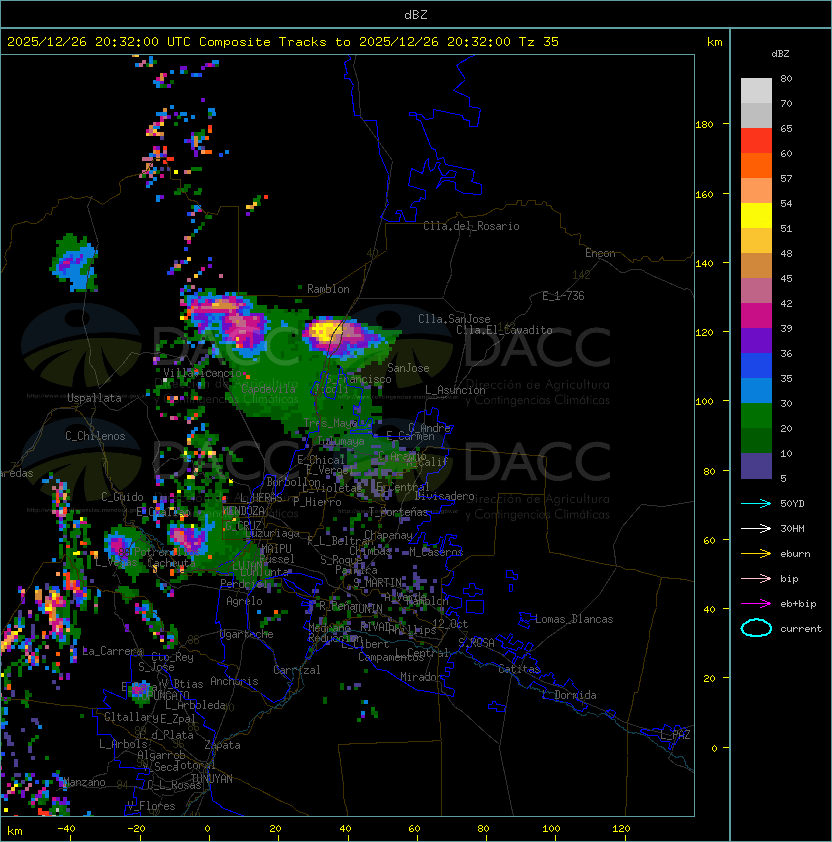Select the 'L_Asuncion' place label
Viewport: 832px width, 842px height.
[x=455, y=390]
